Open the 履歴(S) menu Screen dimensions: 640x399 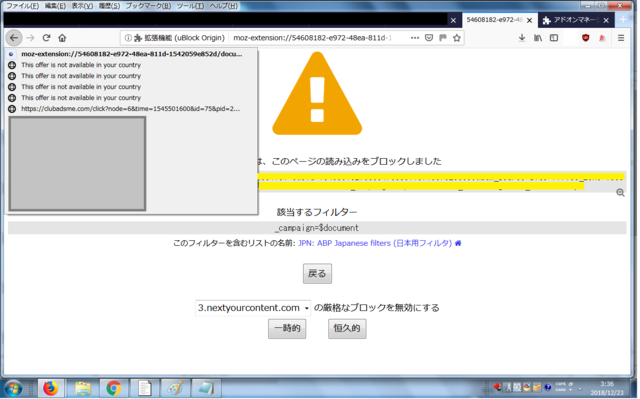(x=109, y=6)
